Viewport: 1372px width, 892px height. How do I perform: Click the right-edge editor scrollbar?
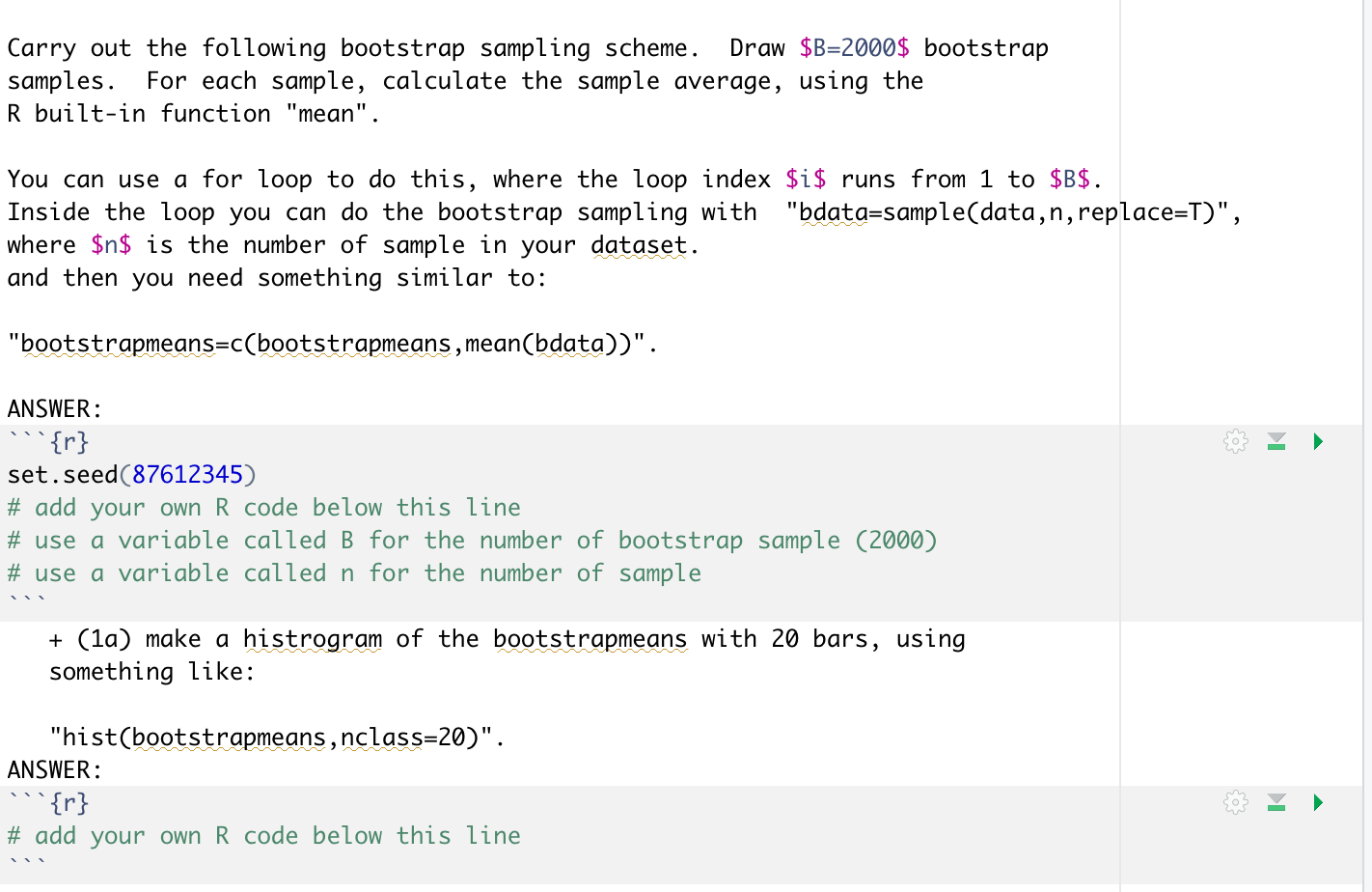pos(1366,386)
